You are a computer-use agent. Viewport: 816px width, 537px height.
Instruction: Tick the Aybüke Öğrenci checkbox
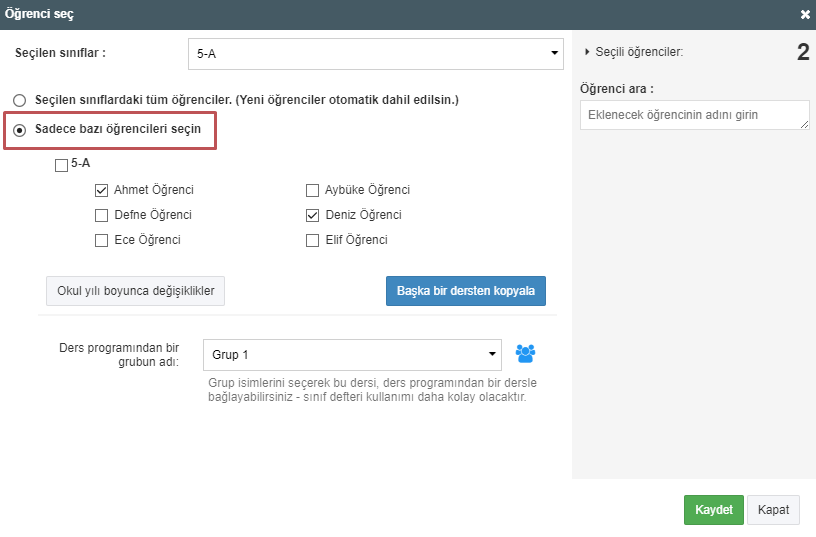(312, 190)
